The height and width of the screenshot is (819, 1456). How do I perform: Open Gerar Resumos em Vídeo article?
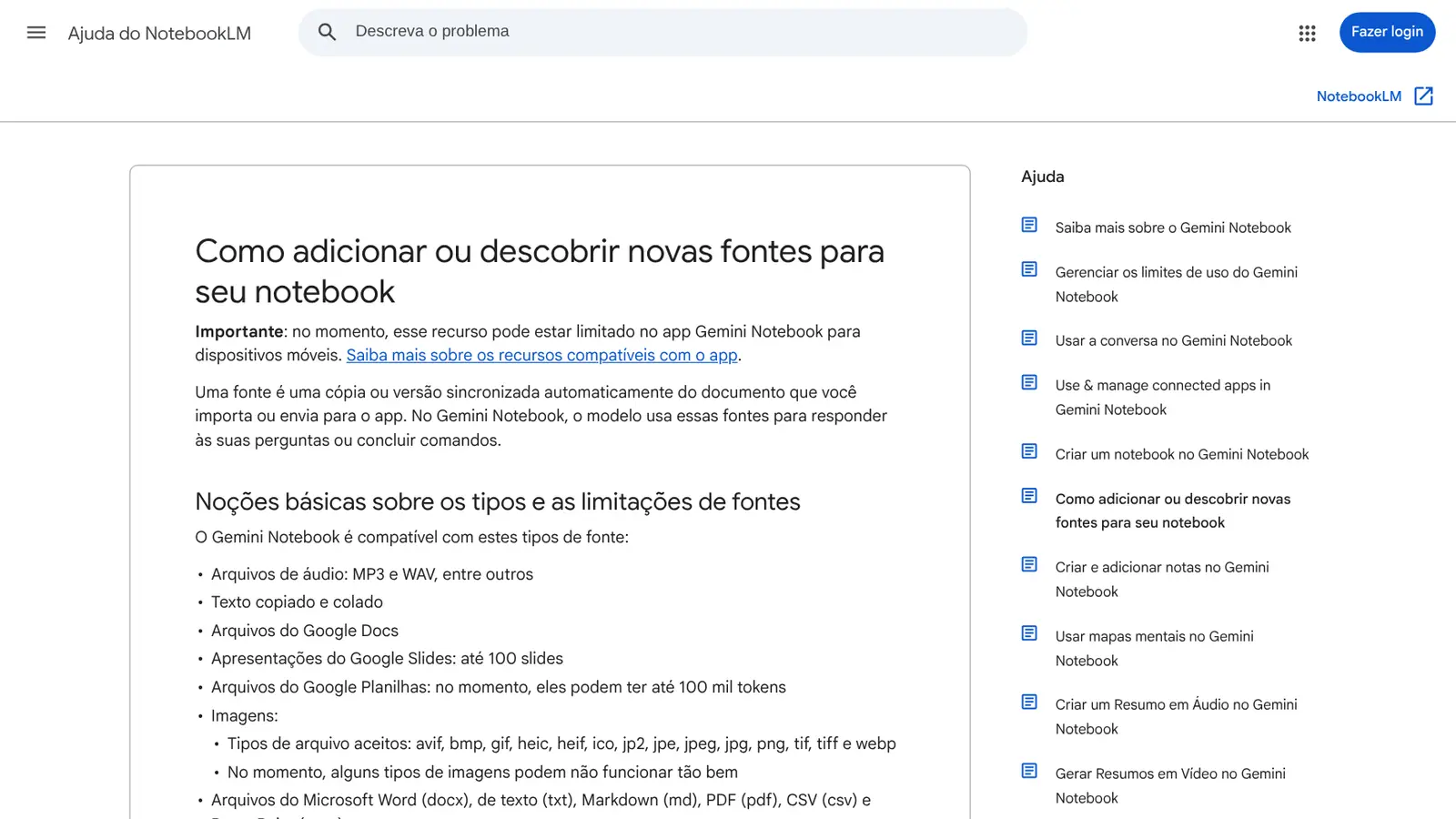[x=1170, y=785]
